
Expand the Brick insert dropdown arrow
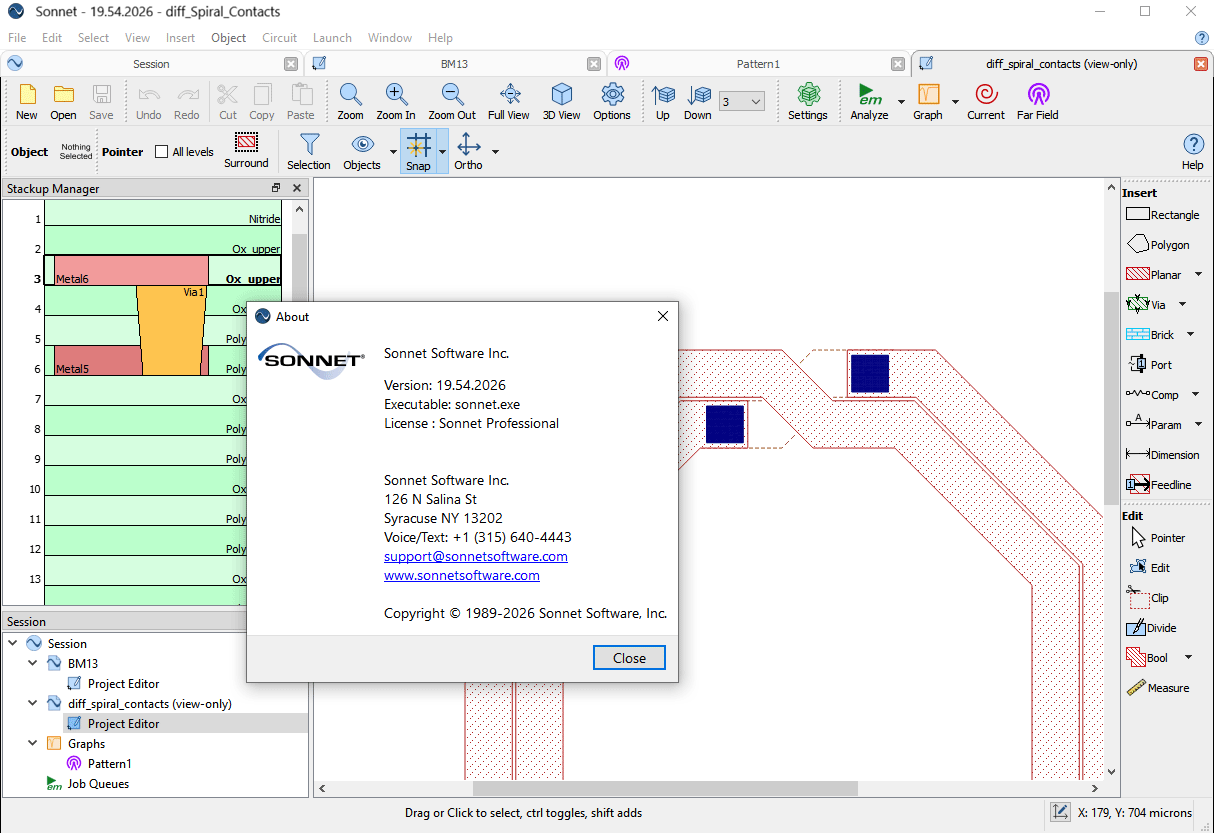pos(1190,334)
